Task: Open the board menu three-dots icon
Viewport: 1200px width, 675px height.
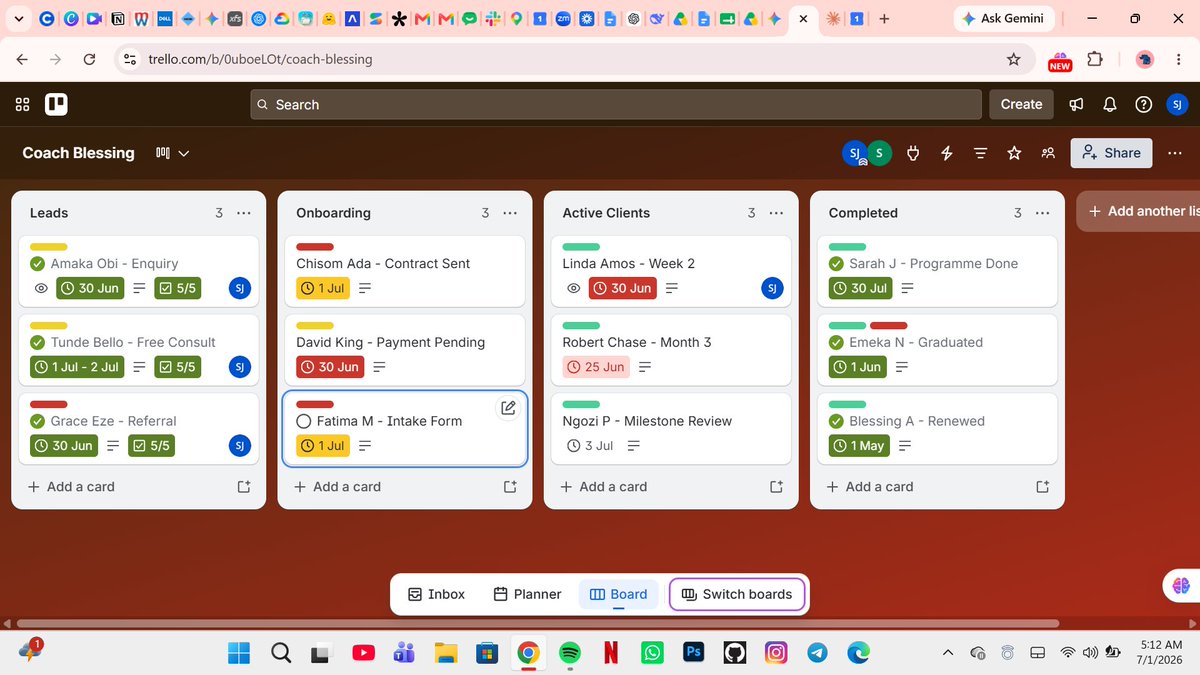Action: (x=1174, y=153)
